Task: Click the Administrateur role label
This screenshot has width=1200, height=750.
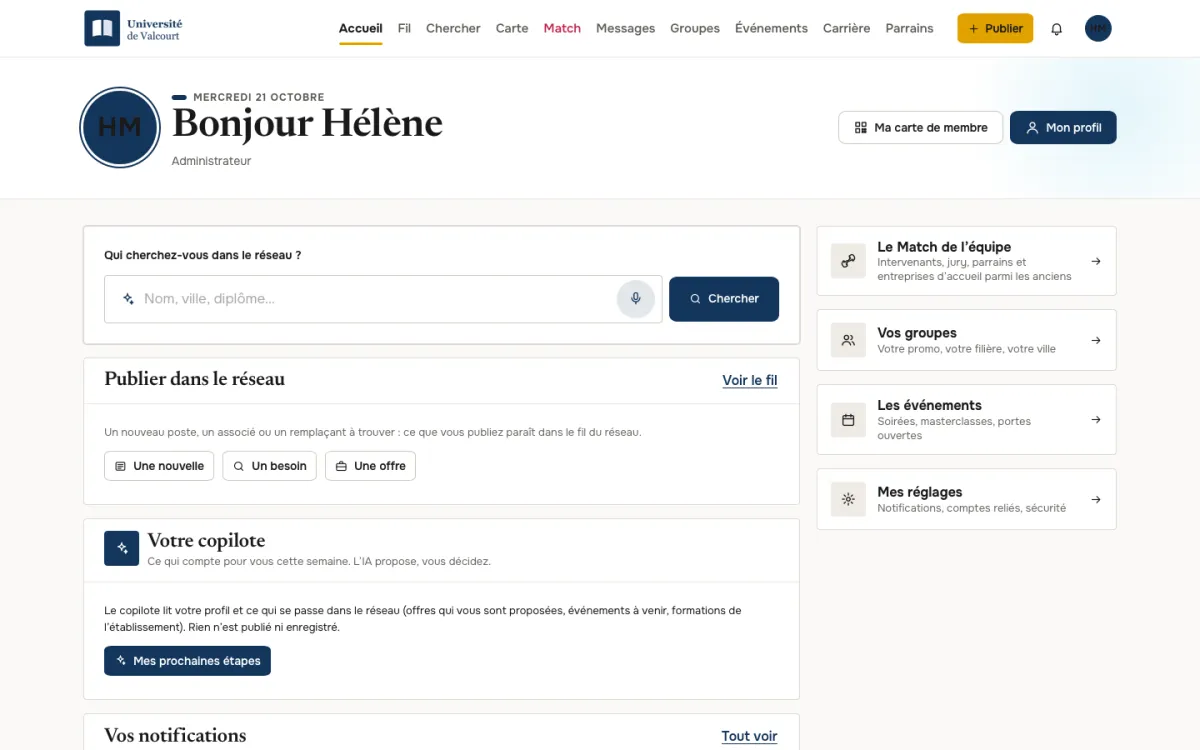Action: (211, 161)
